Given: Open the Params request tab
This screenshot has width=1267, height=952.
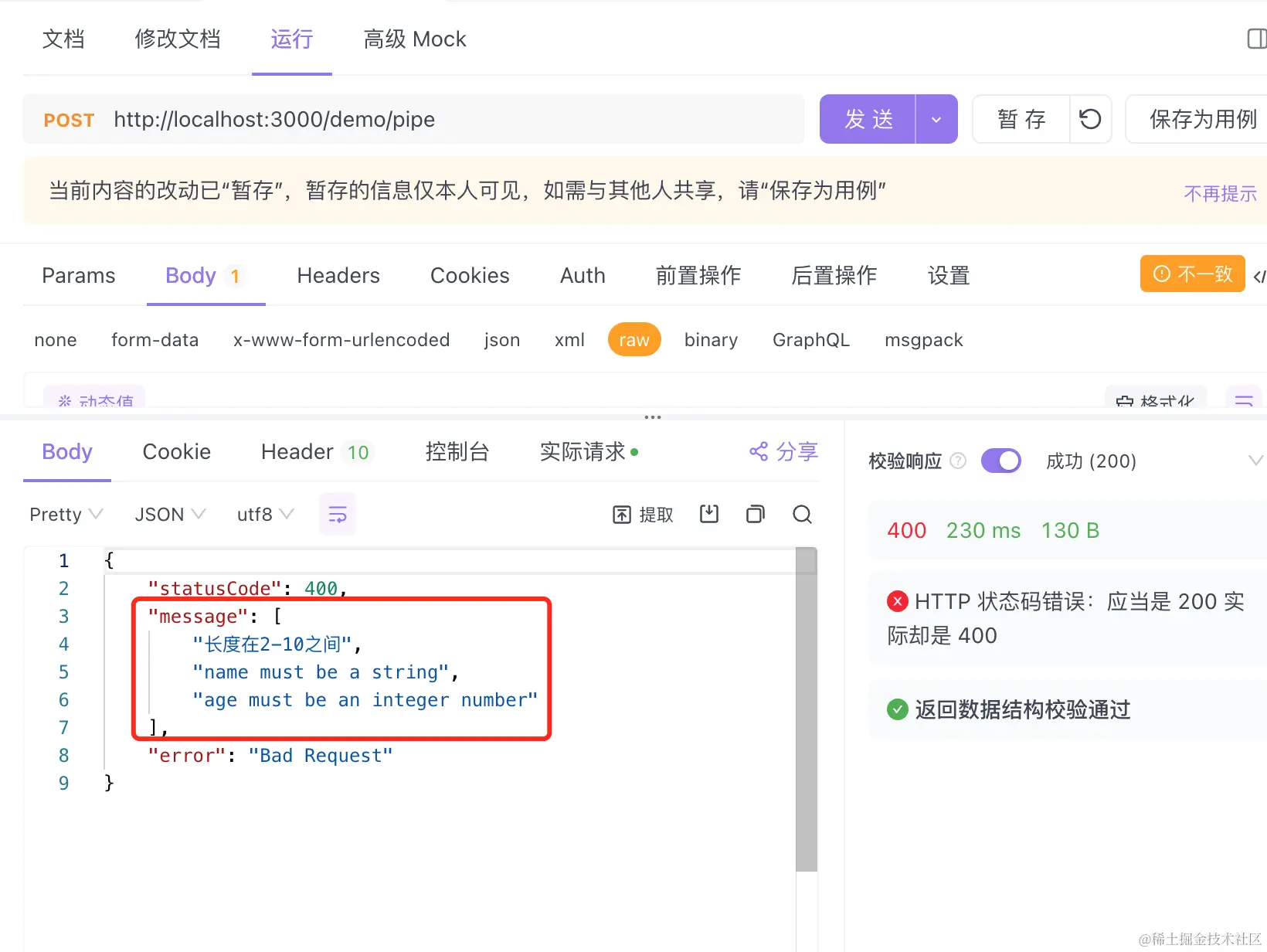Looking at the screenshot, I should point(79,276).
